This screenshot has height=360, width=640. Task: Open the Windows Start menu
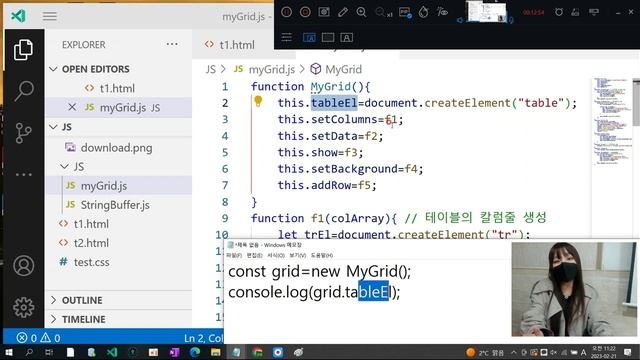8,352
